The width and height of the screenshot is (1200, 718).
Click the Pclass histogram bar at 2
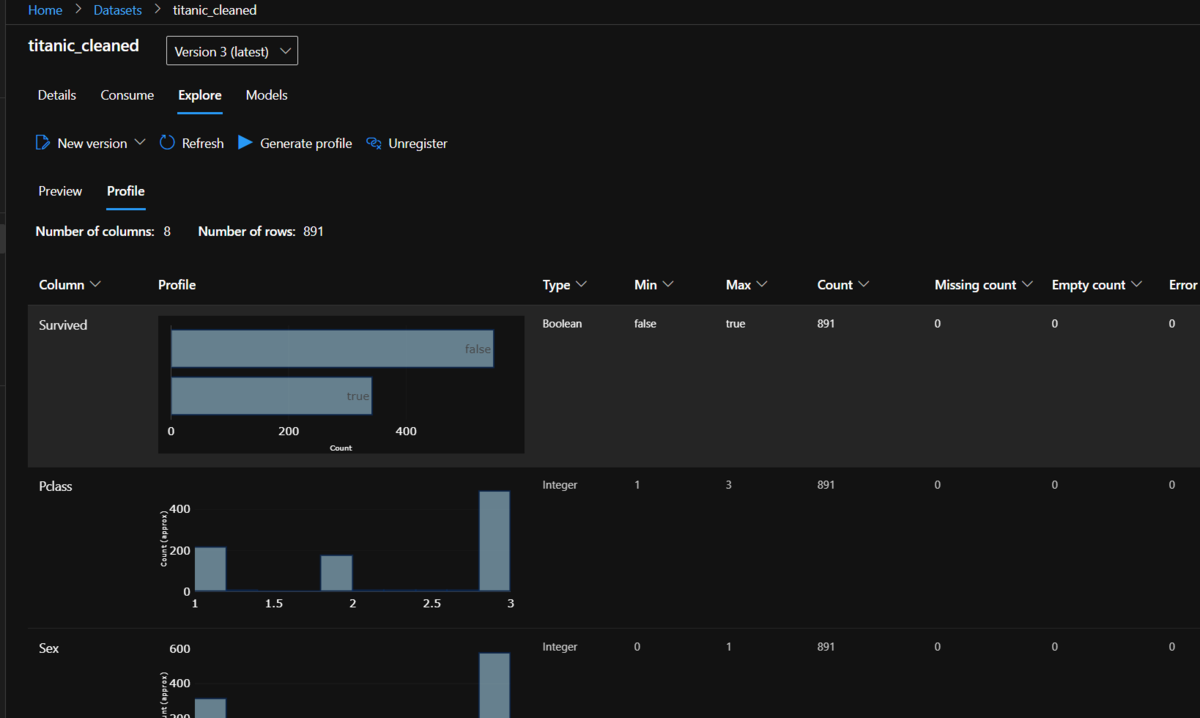336,573
